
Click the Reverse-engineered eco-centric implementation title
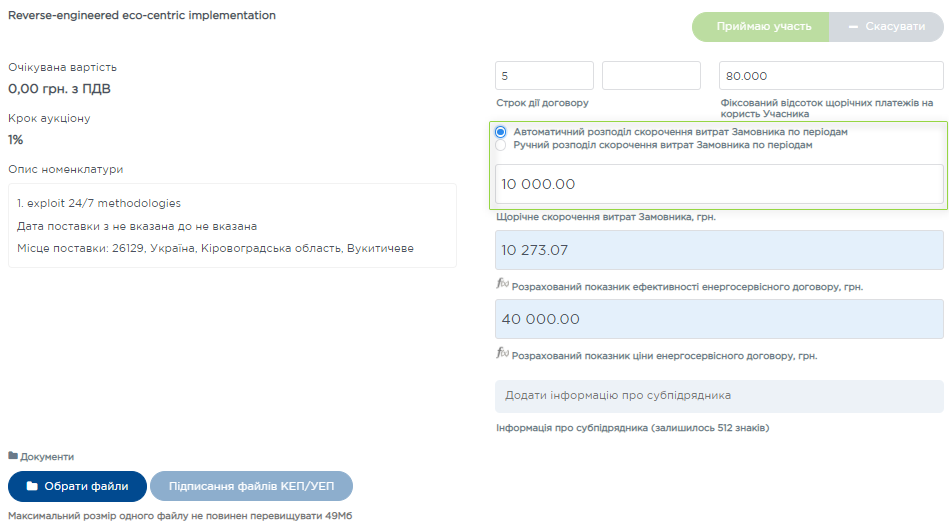pyautogui.click(x=142, y=16)
